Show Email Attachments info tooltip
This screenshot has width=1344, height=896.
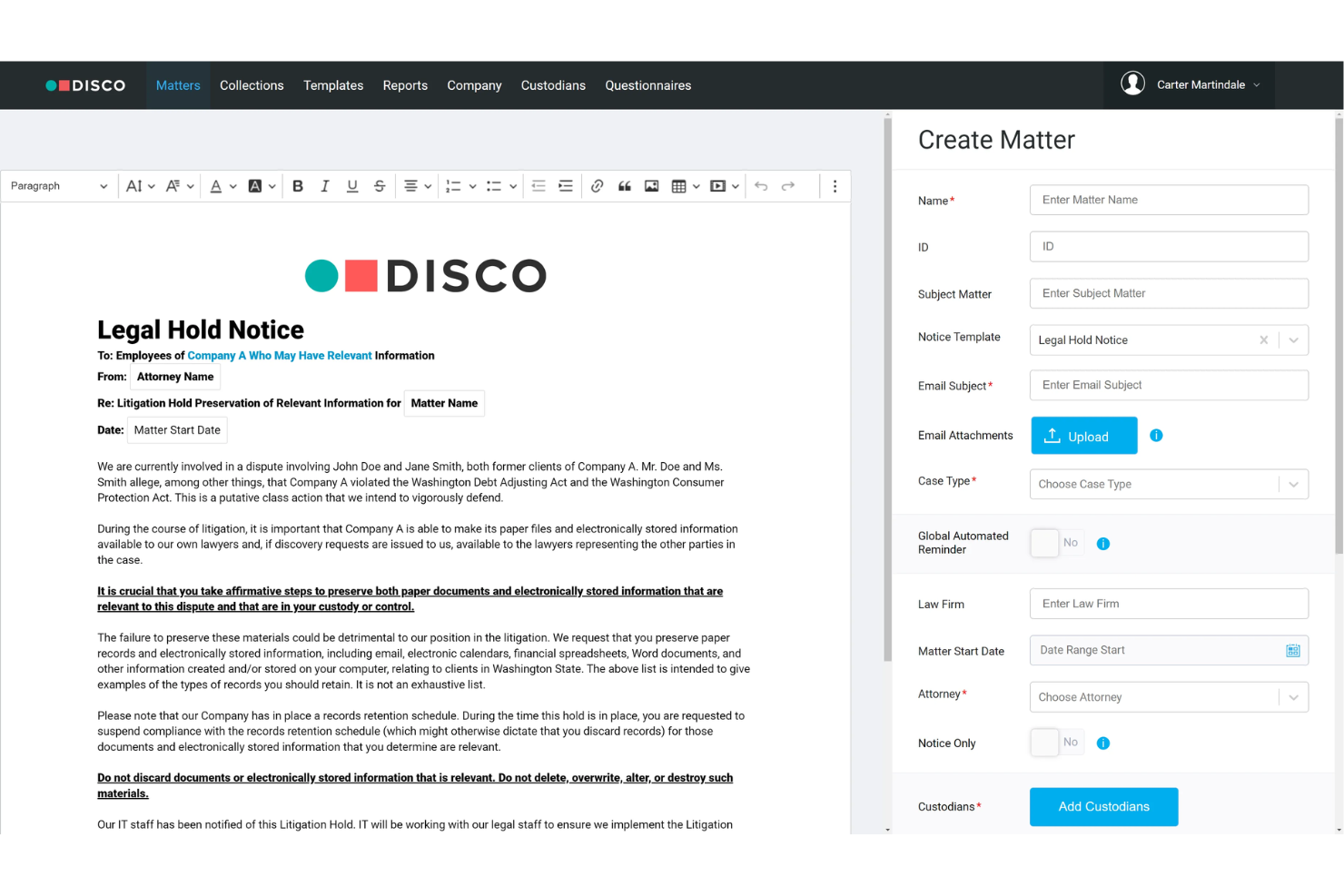coord(1156,436)
